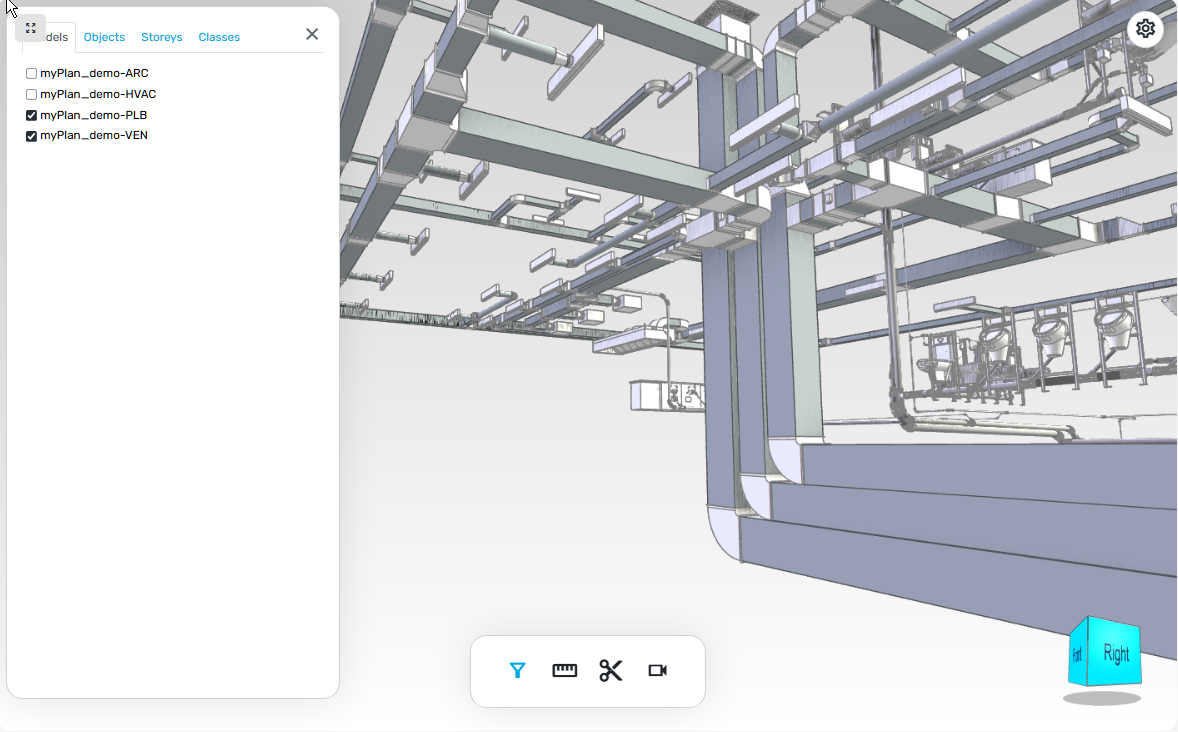
Task: Switch to the Objects tab
Action: pyautogui.click(x=104, y=37)
